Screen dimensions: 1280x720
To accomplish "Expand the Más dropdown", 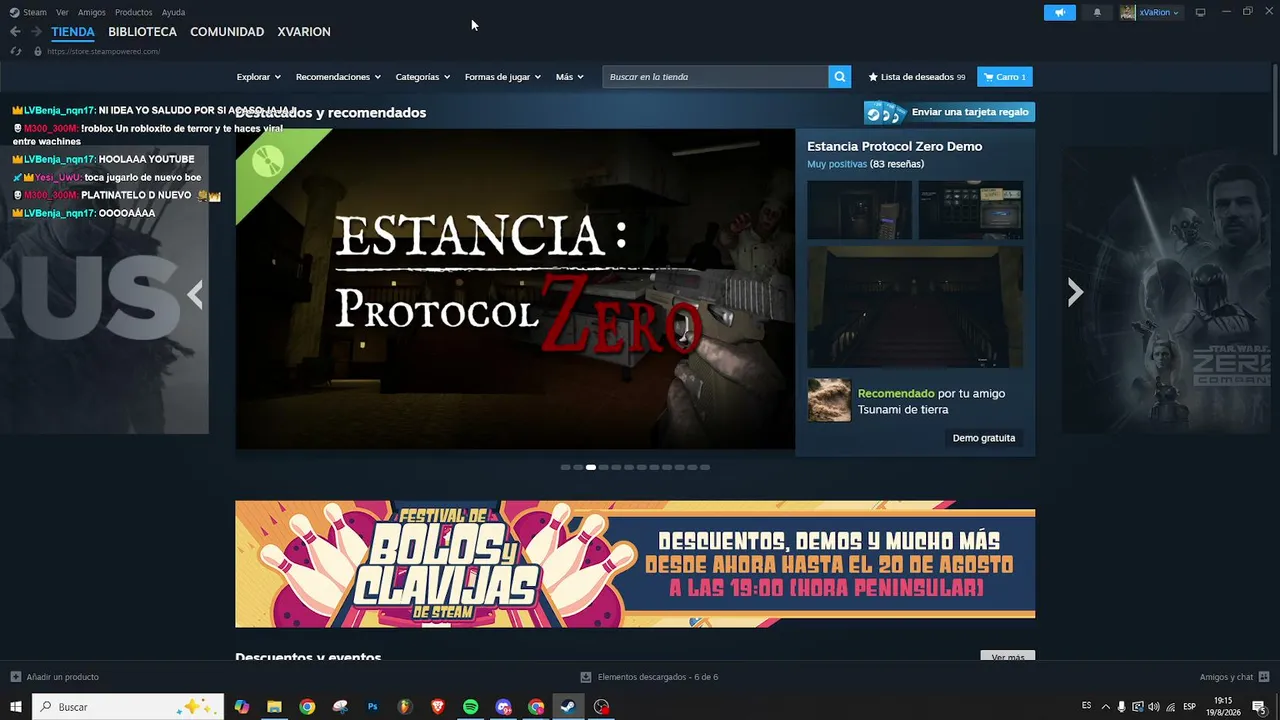I will (x=569, y=77).
